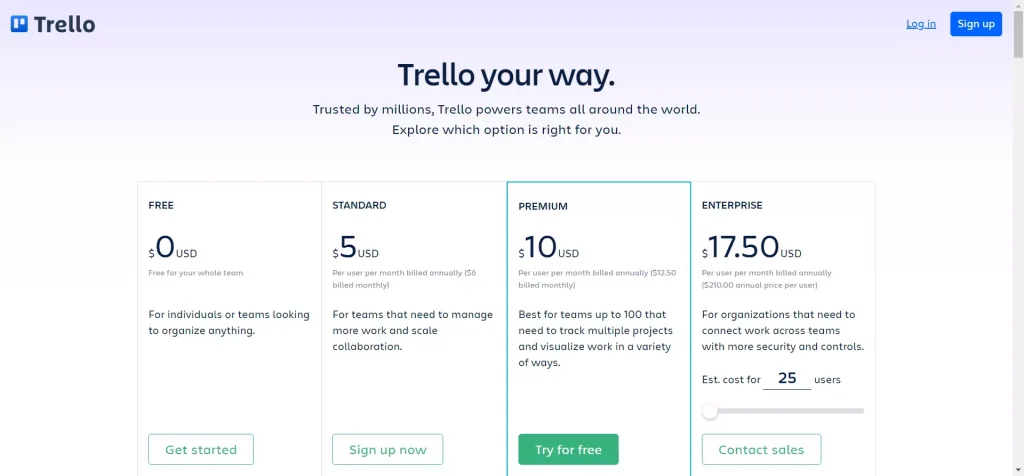Click the 'Est. cost for' label

pos(731,380)
